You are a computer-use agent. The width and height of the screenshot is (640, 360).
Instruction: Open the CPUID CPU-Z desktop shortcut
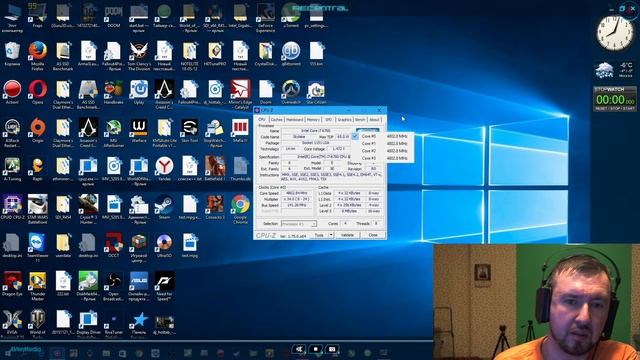tap(12, 205)
